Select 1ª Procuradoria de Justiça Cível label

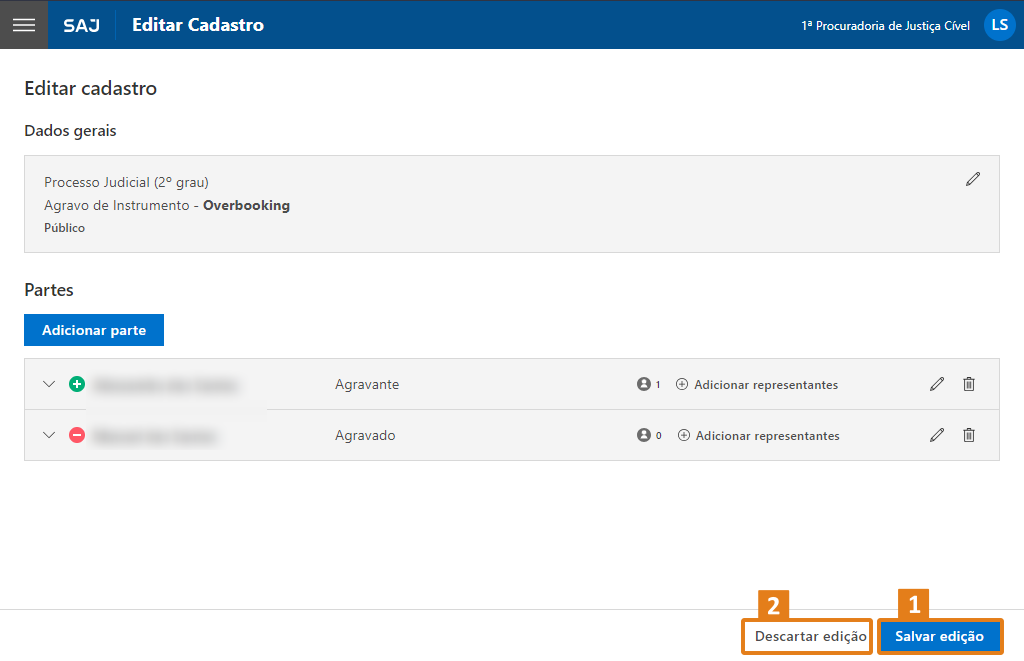[x=885, y=26]
